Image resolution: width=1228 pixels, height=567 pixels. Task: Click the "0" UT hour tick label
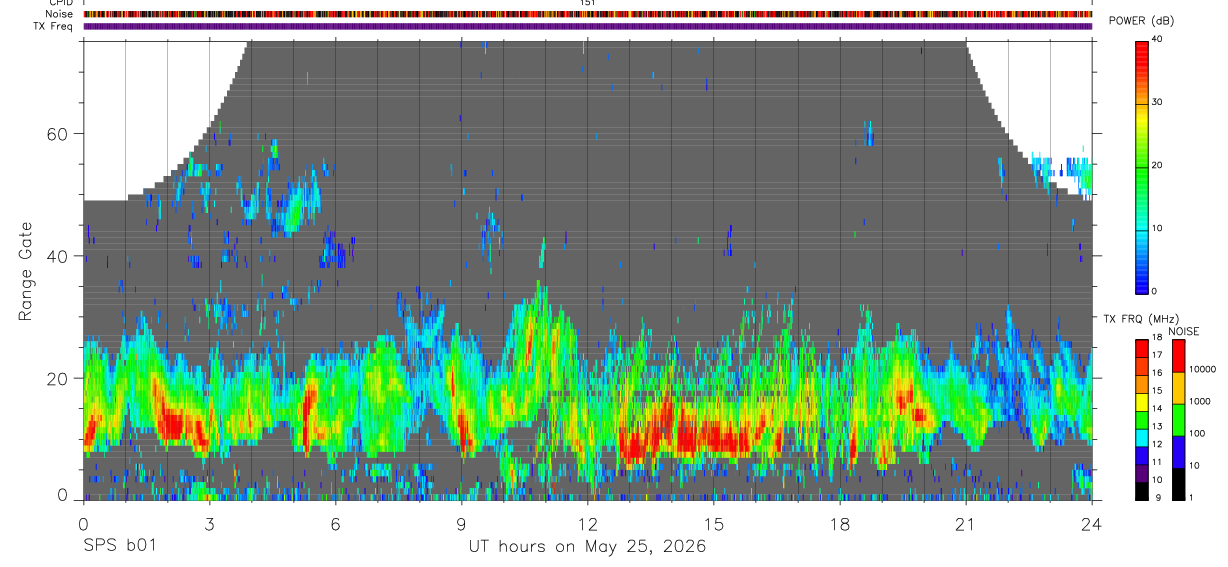pos(83,523)
